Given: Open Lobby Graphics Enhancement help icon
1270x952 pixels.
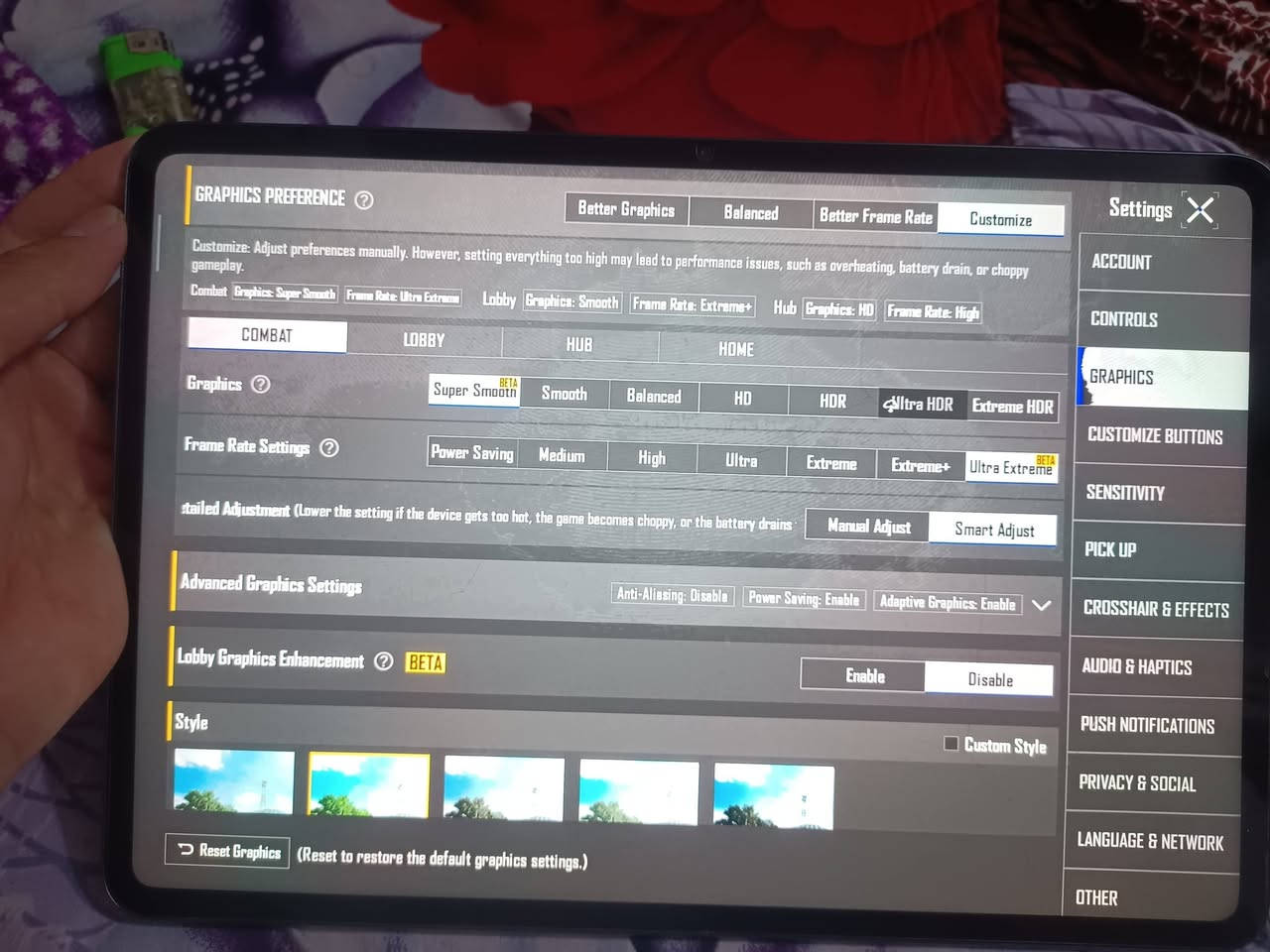Looking at the screenshot, I should tap(384, 661).
